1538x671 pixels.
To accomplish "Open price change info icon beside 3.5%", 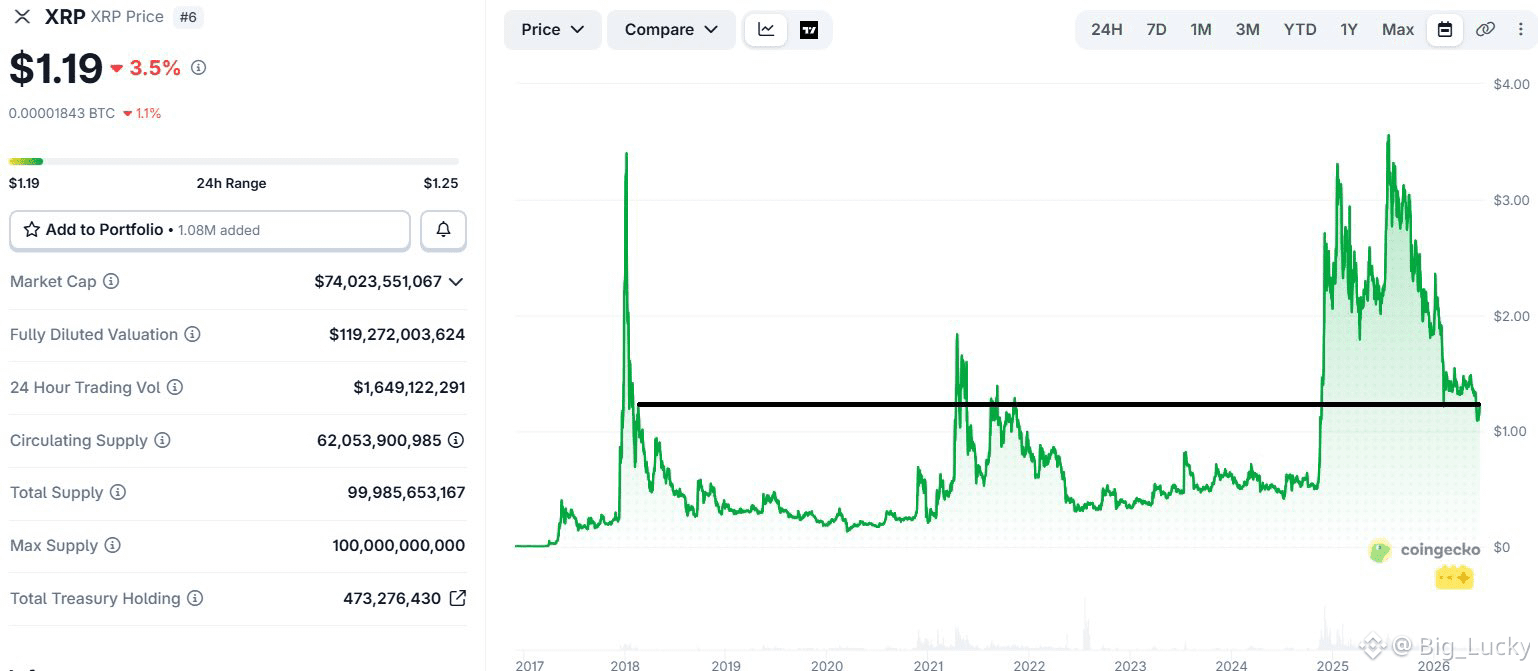I will (199, 68).
